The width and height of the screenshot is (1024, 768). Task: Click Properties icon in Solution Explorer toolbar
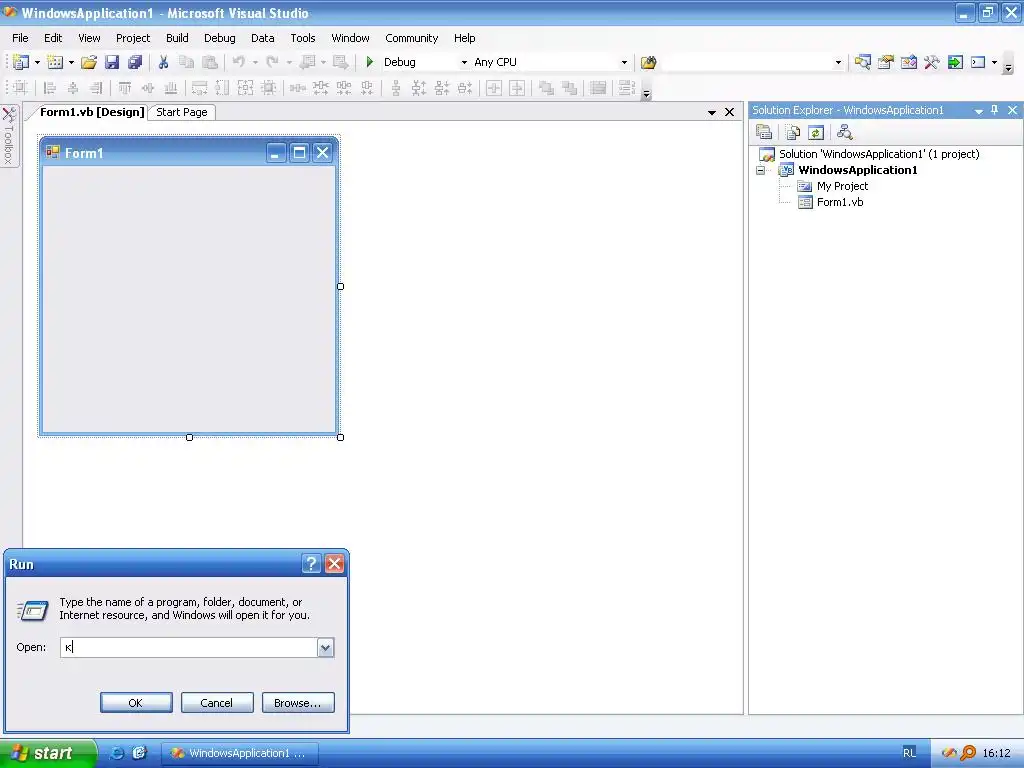[x=763, y=133]
